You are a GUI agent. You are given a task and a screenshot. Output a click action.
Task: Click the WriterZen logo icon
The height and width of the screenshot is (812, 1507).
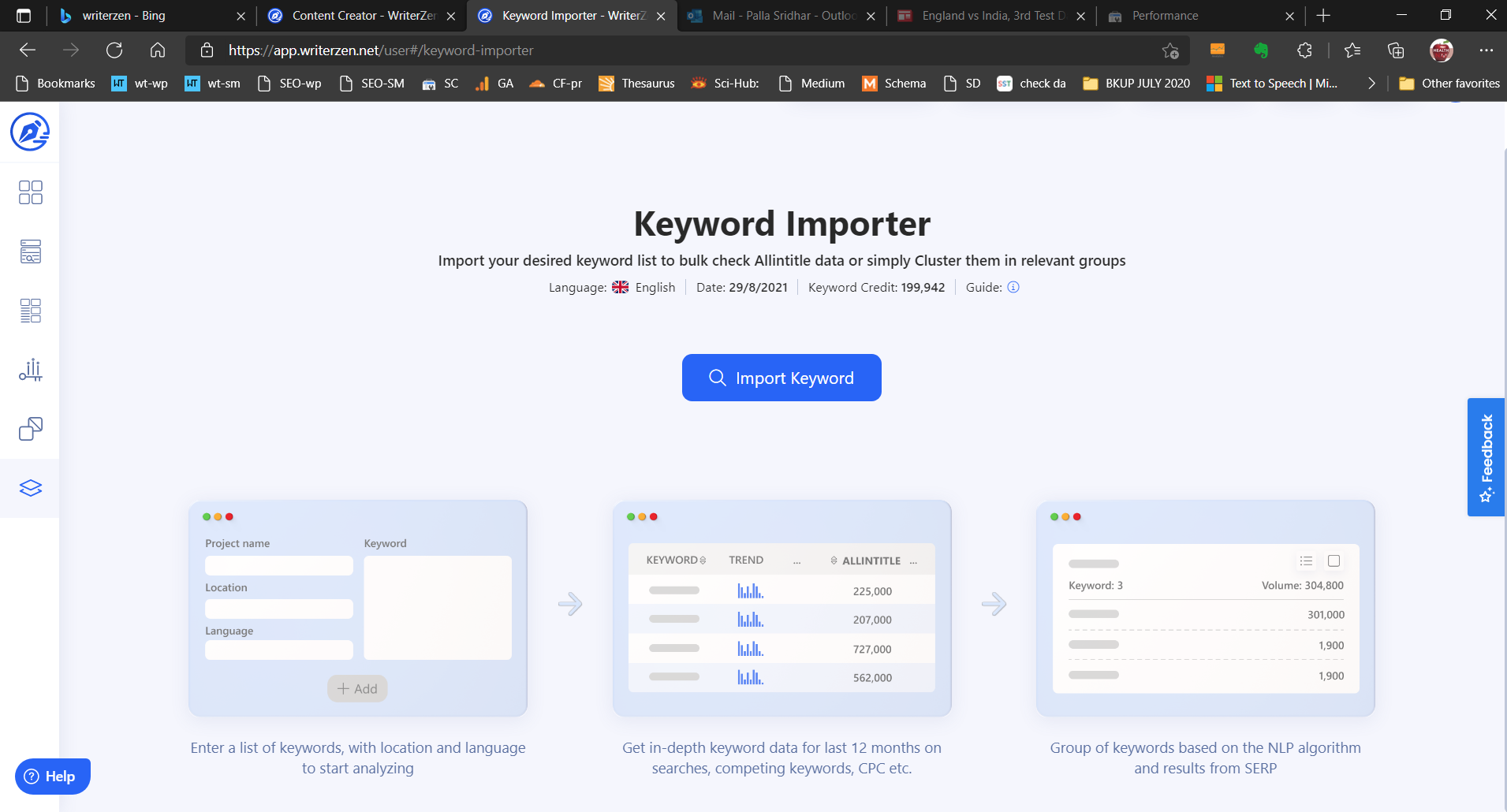click(30, 132)
